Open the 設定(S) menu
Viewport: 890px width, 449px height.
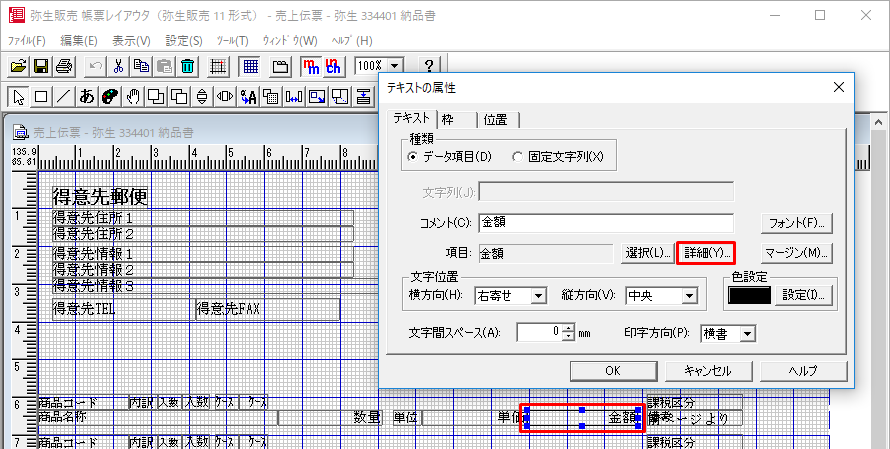pyautogui.click(x=184, y=41)
